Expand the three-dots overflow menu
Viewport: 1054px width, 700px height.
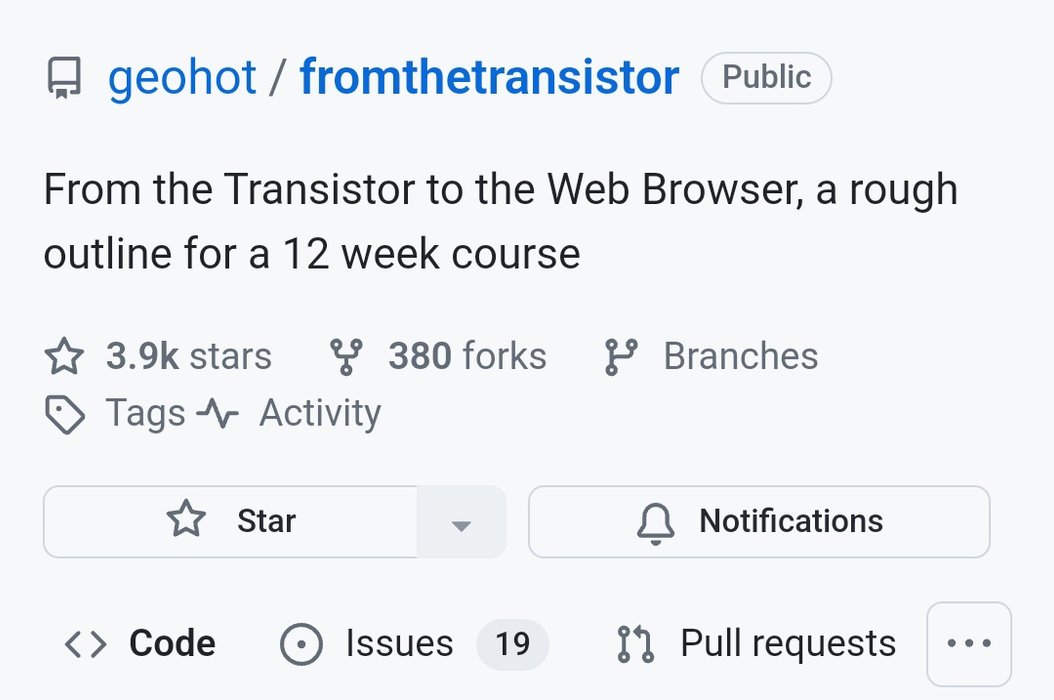969,644
